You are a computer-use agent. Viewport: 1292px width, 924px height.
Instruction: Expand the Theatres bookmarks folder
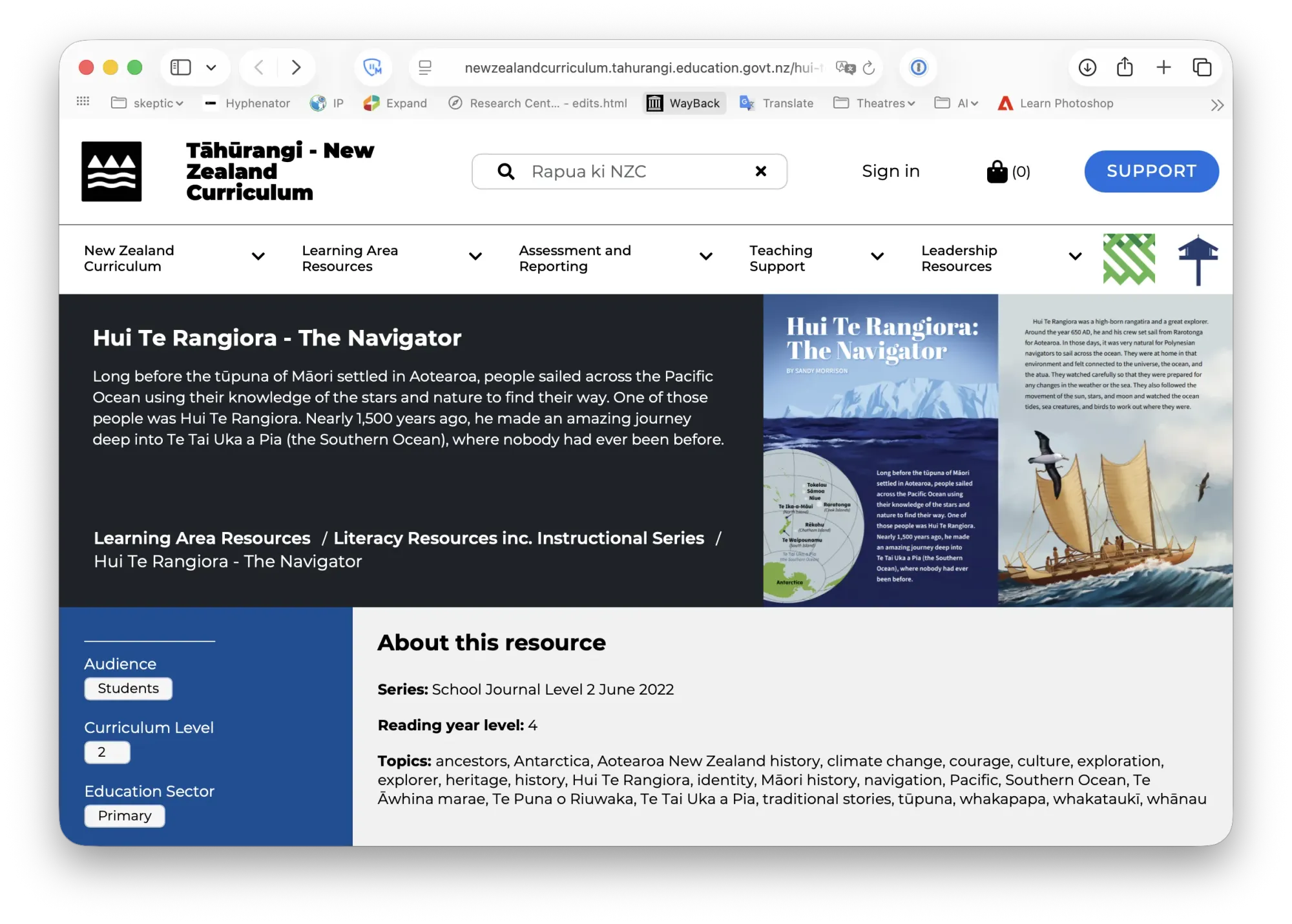(x=875, y=103)
